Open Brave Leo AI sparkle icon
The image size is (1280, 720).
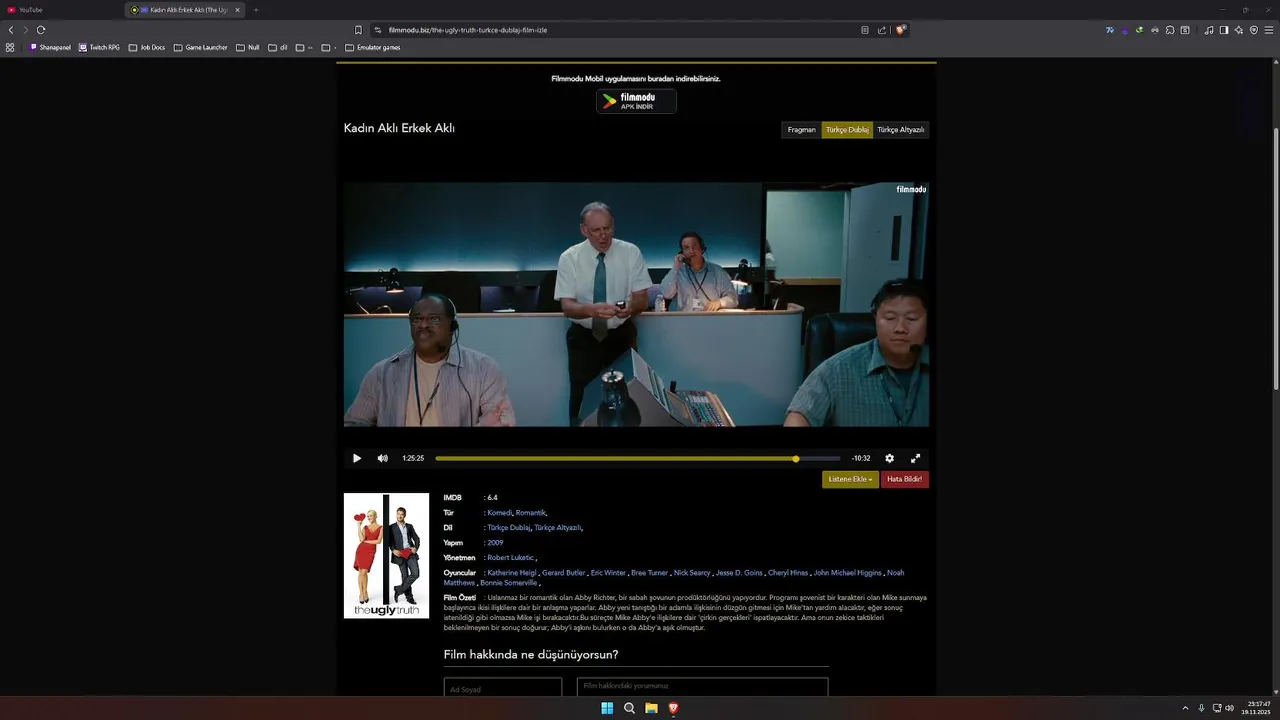click(1239, 30)
